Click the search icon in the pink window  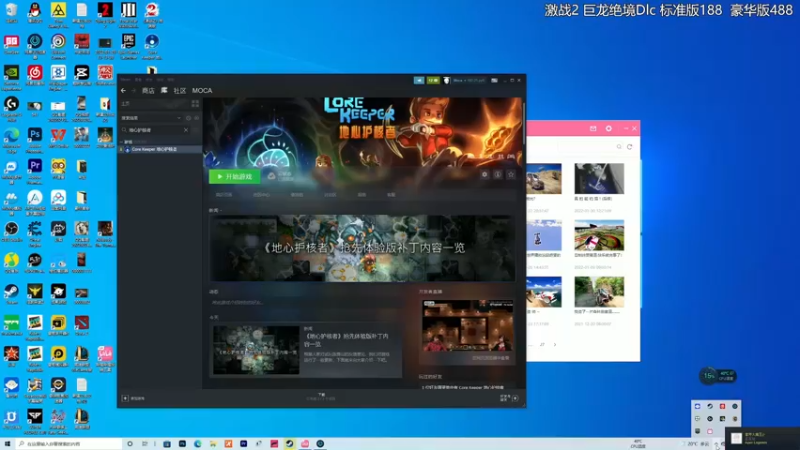(619, 147)
